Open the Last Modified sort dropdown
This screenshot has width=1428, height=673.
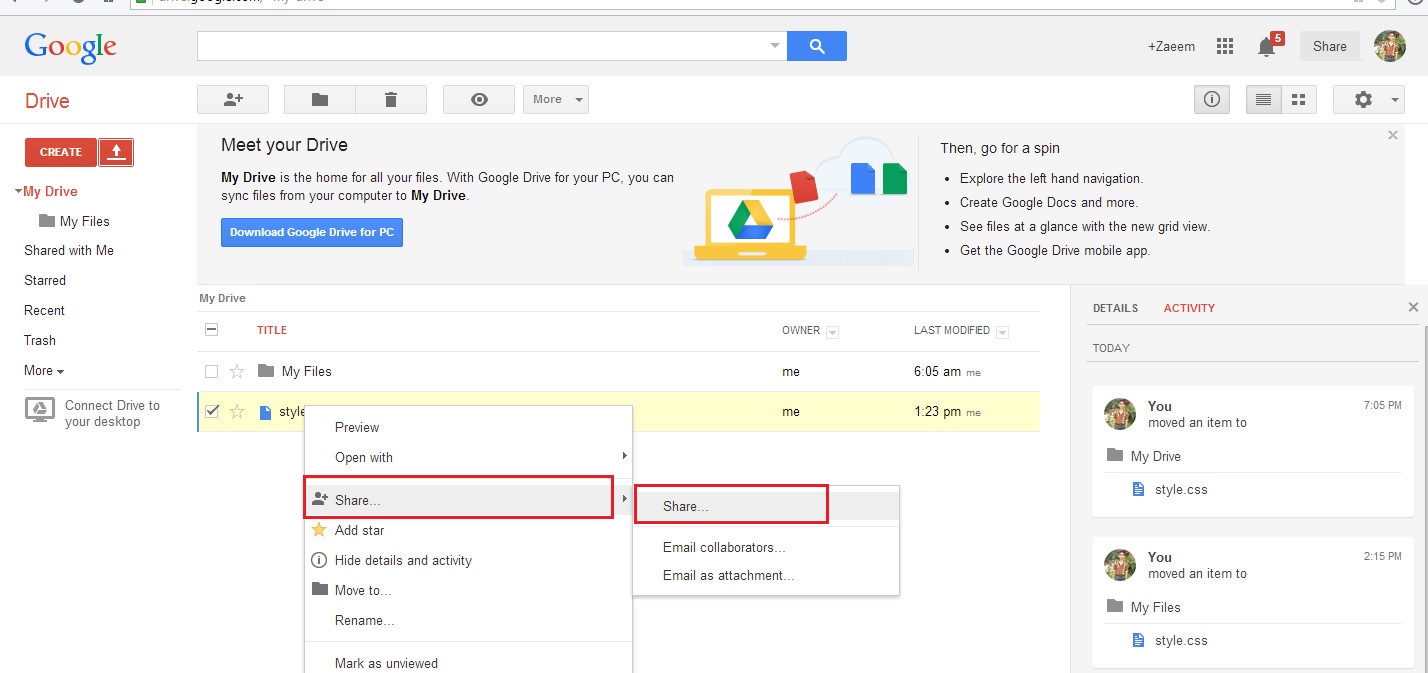coord(1002,332)
